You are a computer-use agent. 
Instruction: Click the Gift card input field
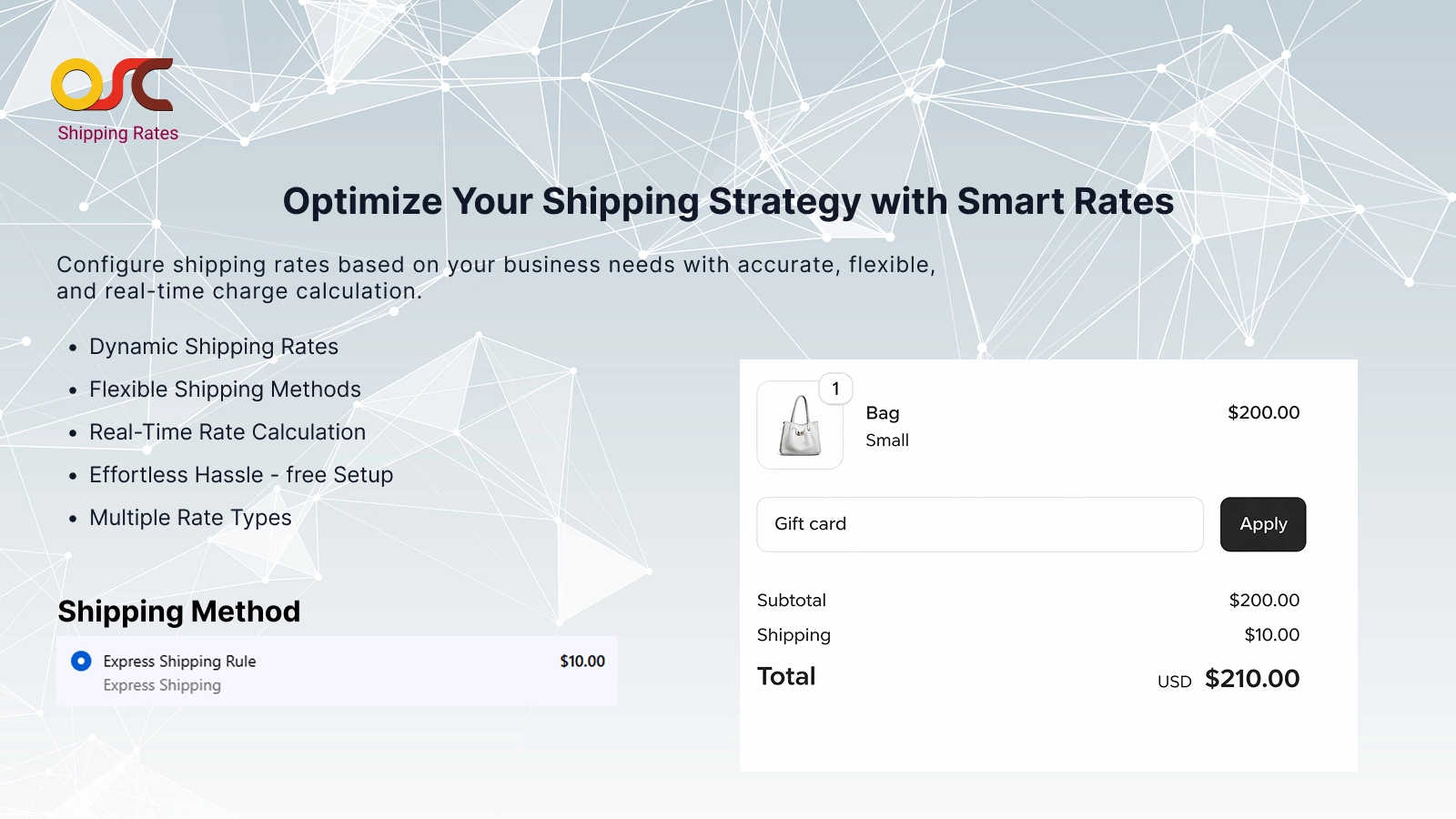[x=979, y=524]
